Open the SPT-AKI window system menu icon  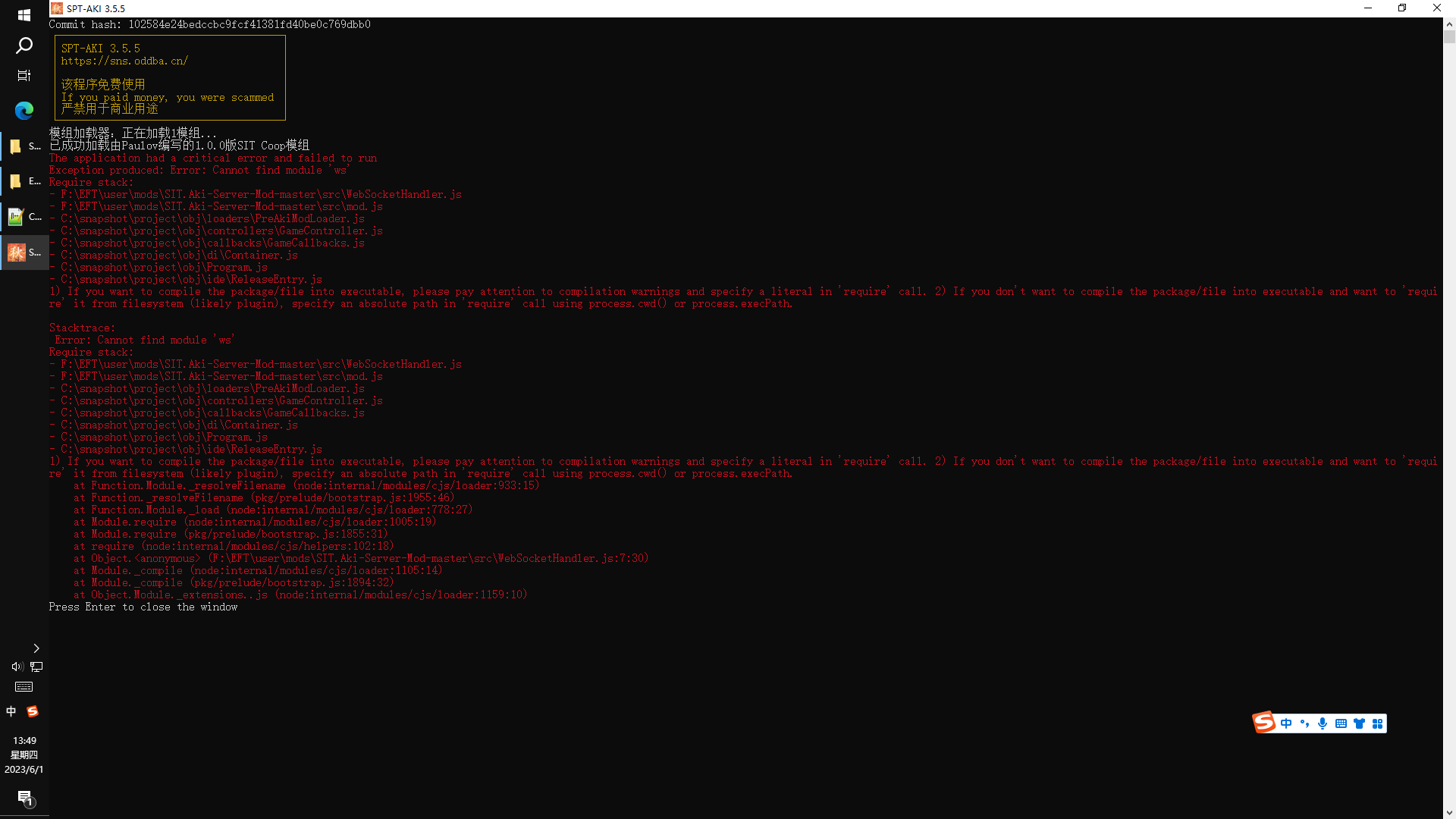[x=57, y=8]
